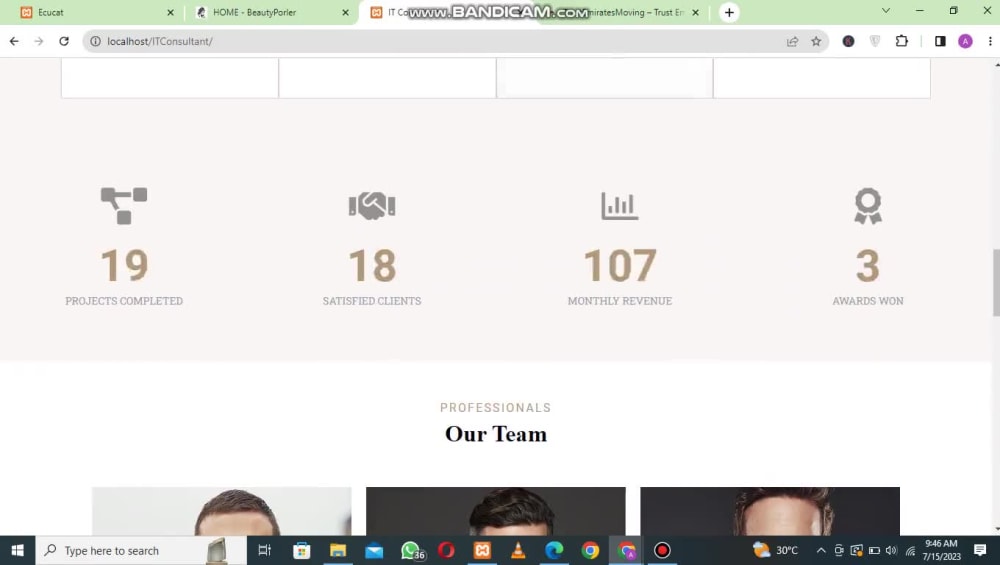This screenshot has width=1000, height=565.
Task: Click the SATISFIED CLIENTS label
Action: 372,301
